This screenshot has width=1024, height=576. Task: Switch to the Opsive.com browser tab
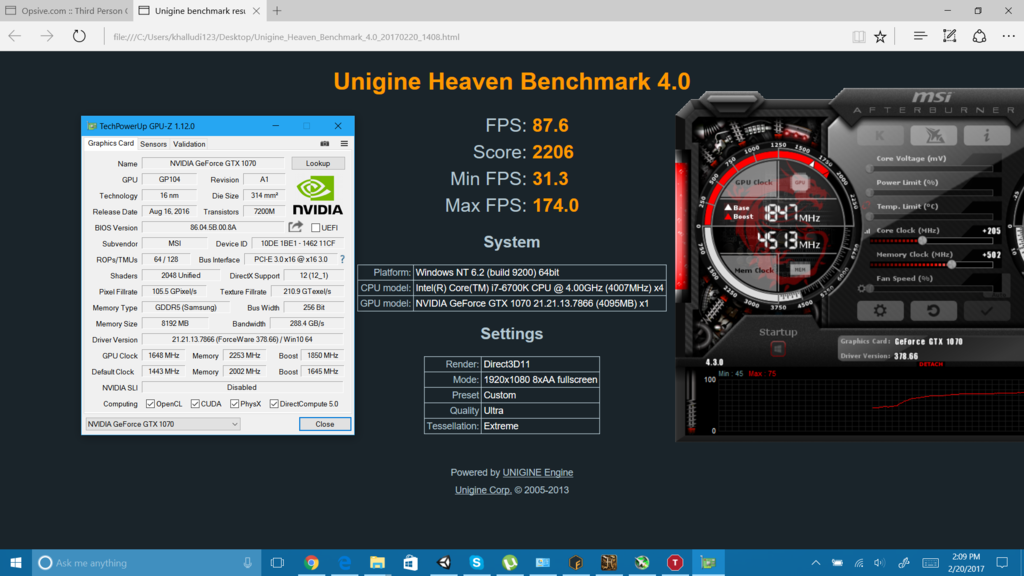[67, 10]
